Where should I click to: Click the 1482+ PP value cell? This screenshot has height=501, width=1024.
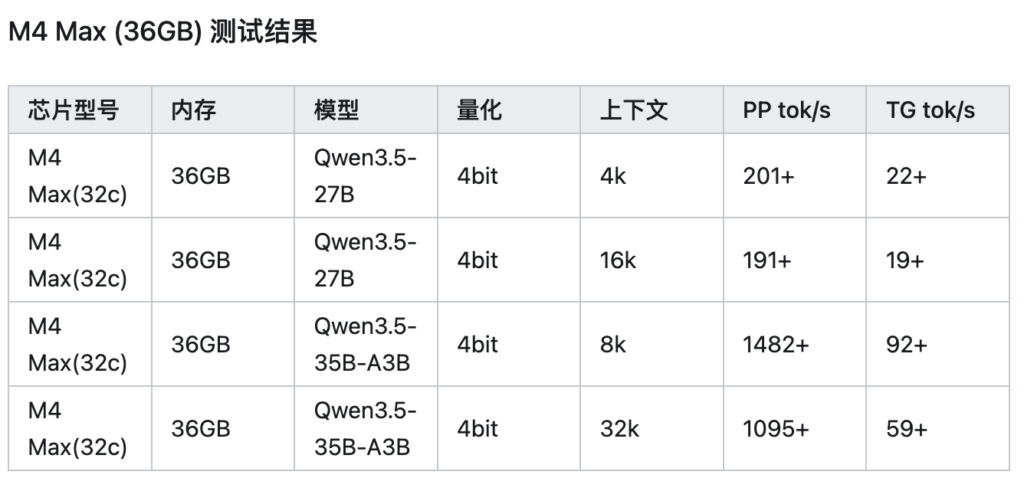pos(795,344)
